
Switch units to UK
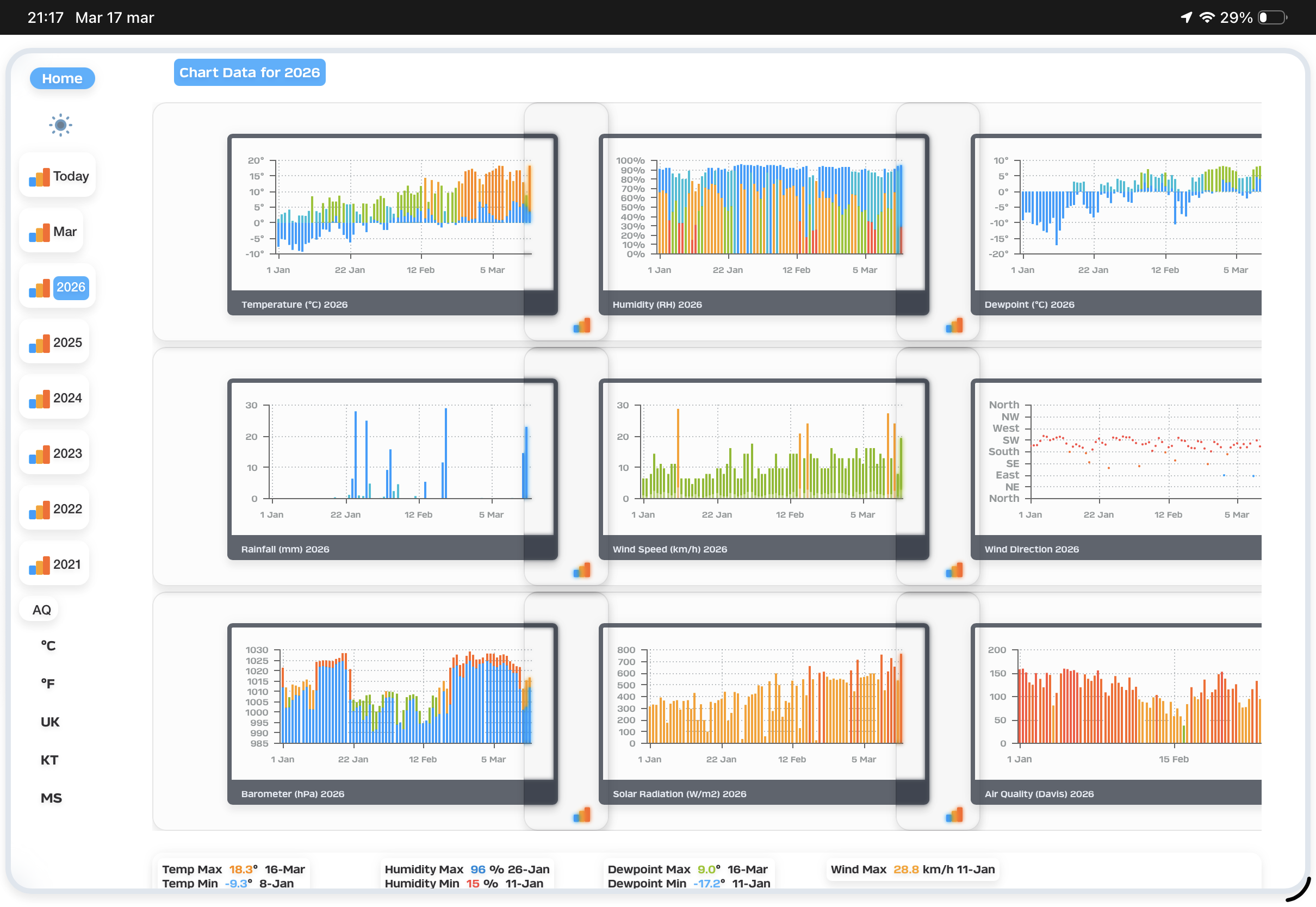pos(50,722)
